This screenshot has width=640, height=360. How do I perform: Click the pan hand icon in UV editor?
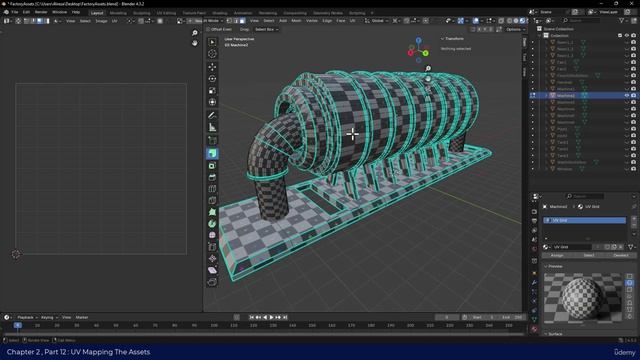coord(195,43)
